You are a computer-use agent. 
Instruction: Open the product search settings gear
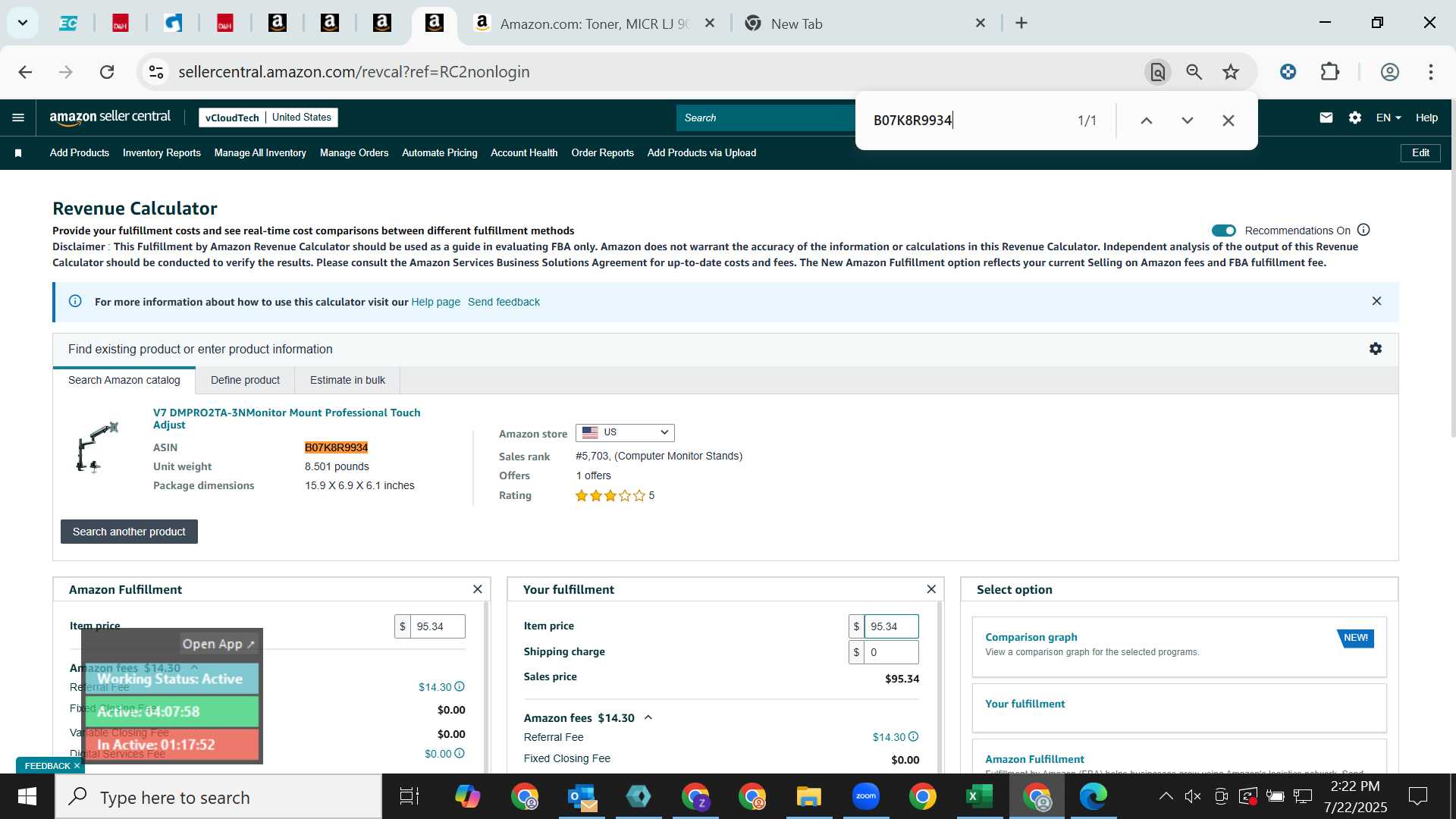(x=1376, y=349)
